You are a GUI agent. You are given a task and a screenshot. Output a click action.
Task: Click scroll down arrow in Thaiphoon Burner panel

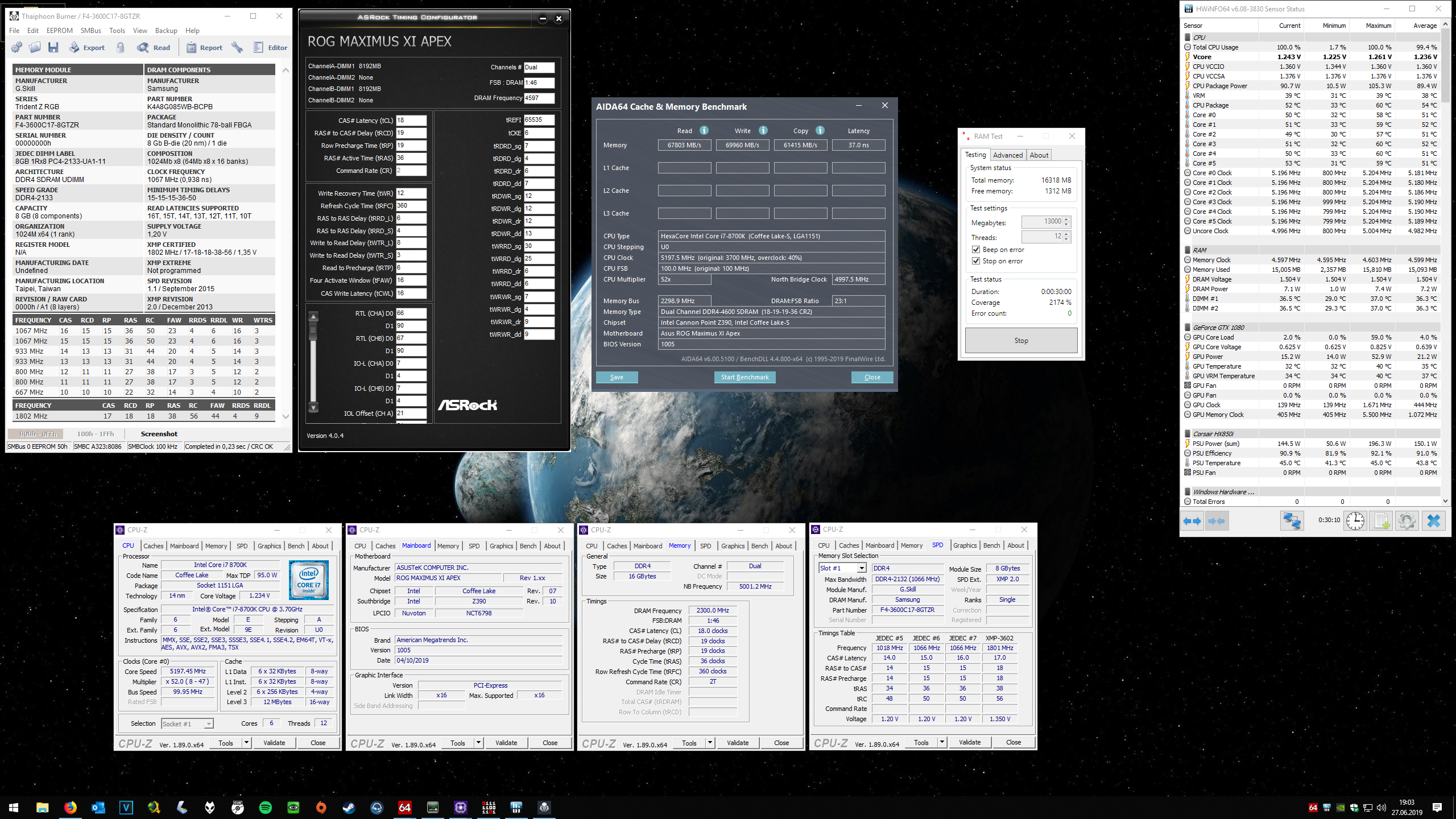click(x=286, y=417)
